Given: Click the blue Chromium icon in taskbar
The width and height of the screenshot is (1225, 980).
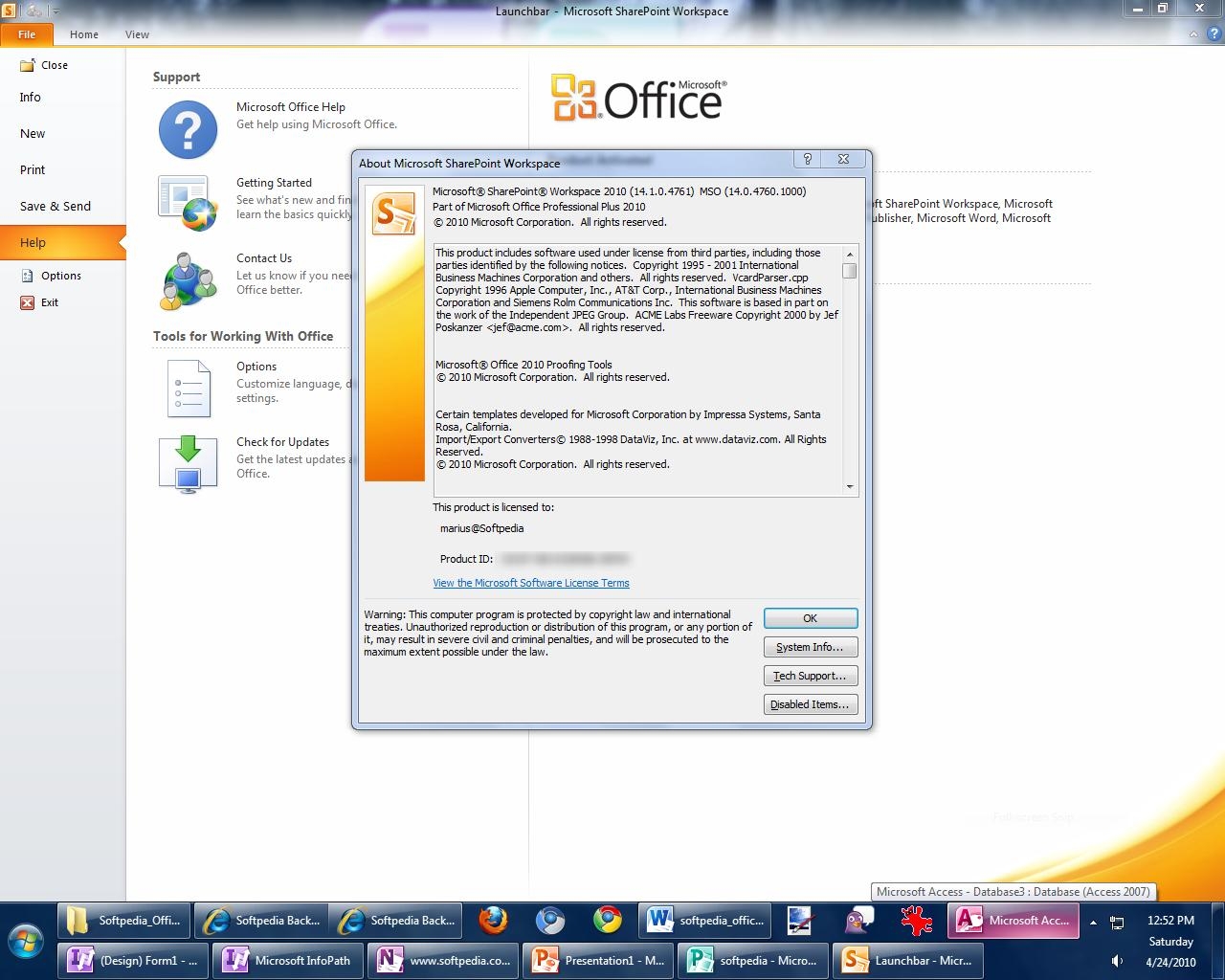Looking at the screenshot, I should (550, 921).
